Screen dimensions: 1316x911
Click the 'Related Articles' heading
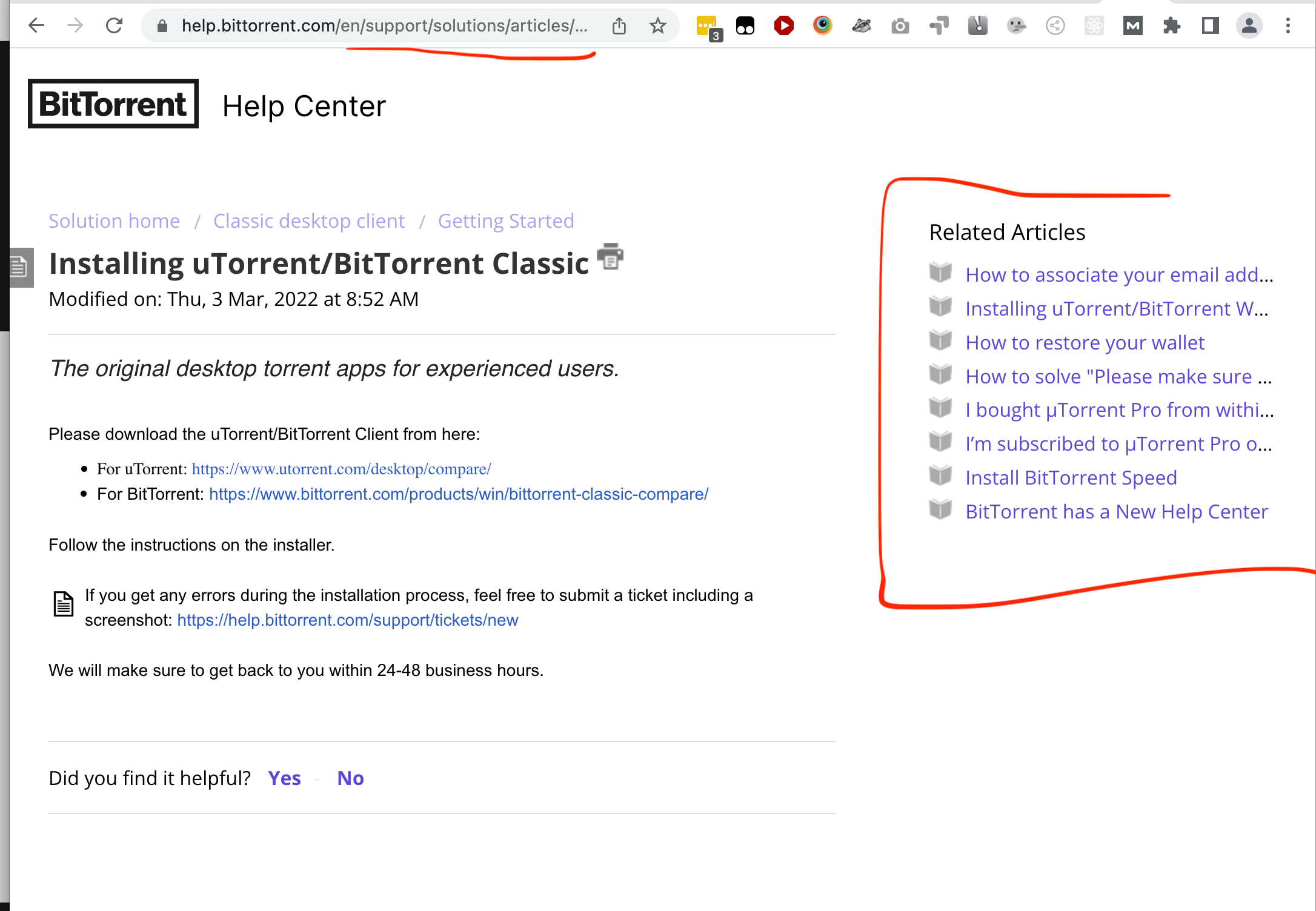pyautogui.click(x=1007, y=233)
